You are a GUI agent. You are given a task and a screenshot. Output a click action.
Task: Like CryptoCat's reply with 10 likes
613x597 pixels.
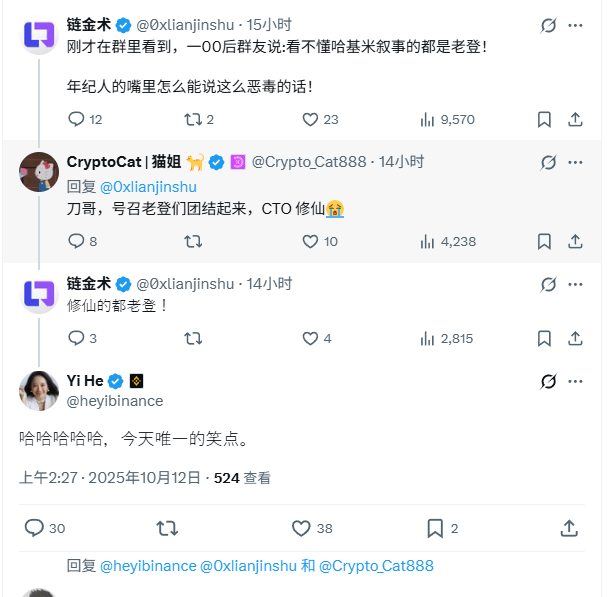(x=310, y=241)
